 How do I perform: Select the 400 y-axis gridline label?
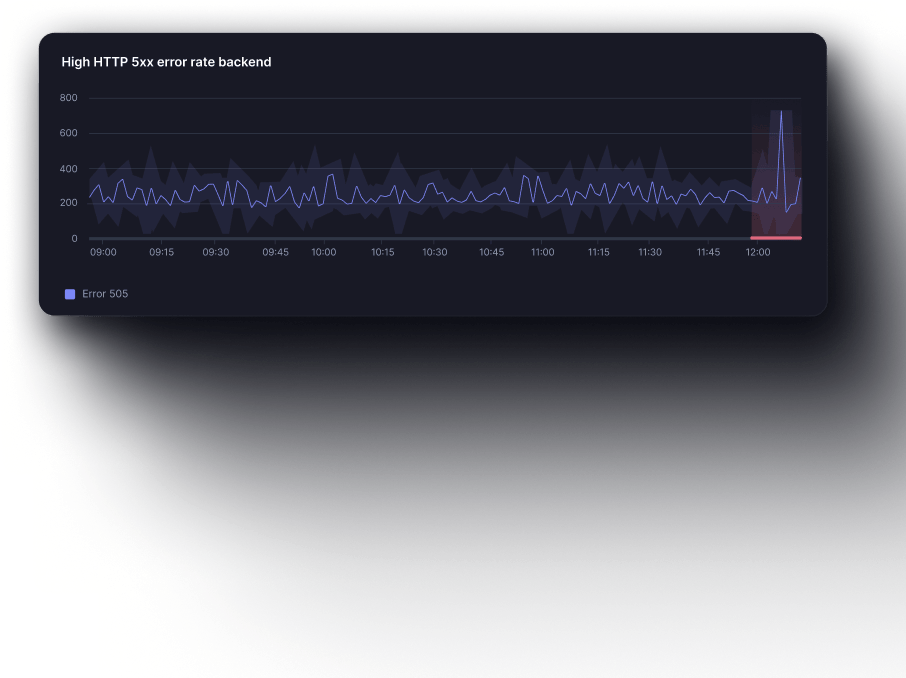(x=68, y=168)
